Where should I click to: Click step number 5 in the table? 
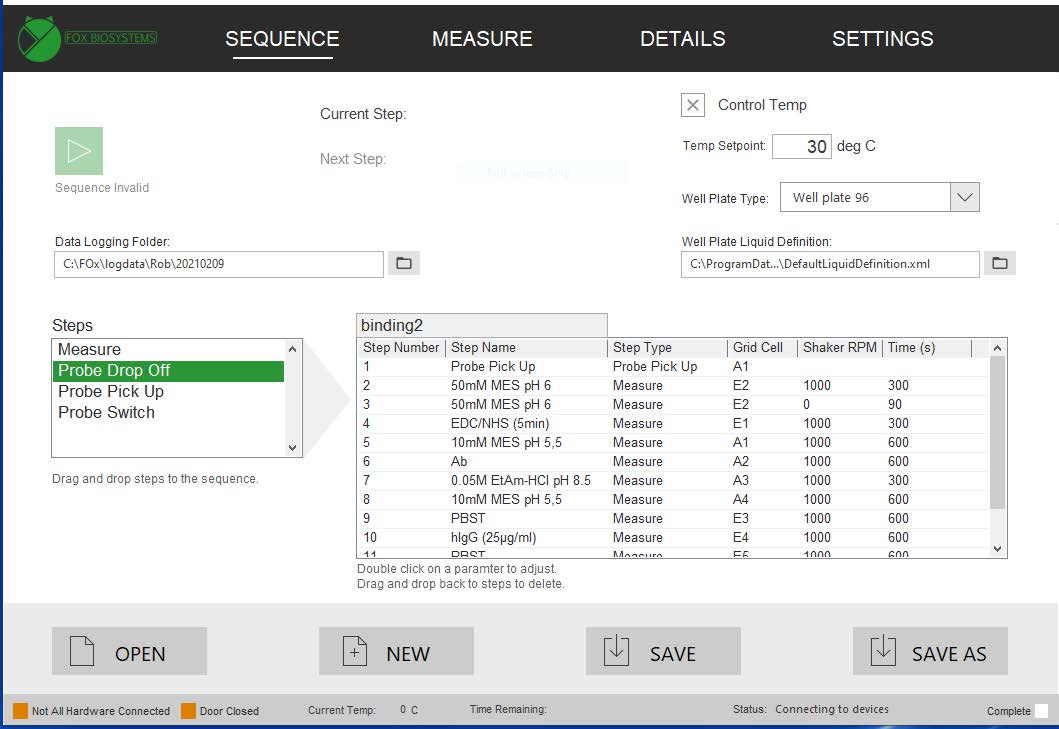click(x=366, y=443)
